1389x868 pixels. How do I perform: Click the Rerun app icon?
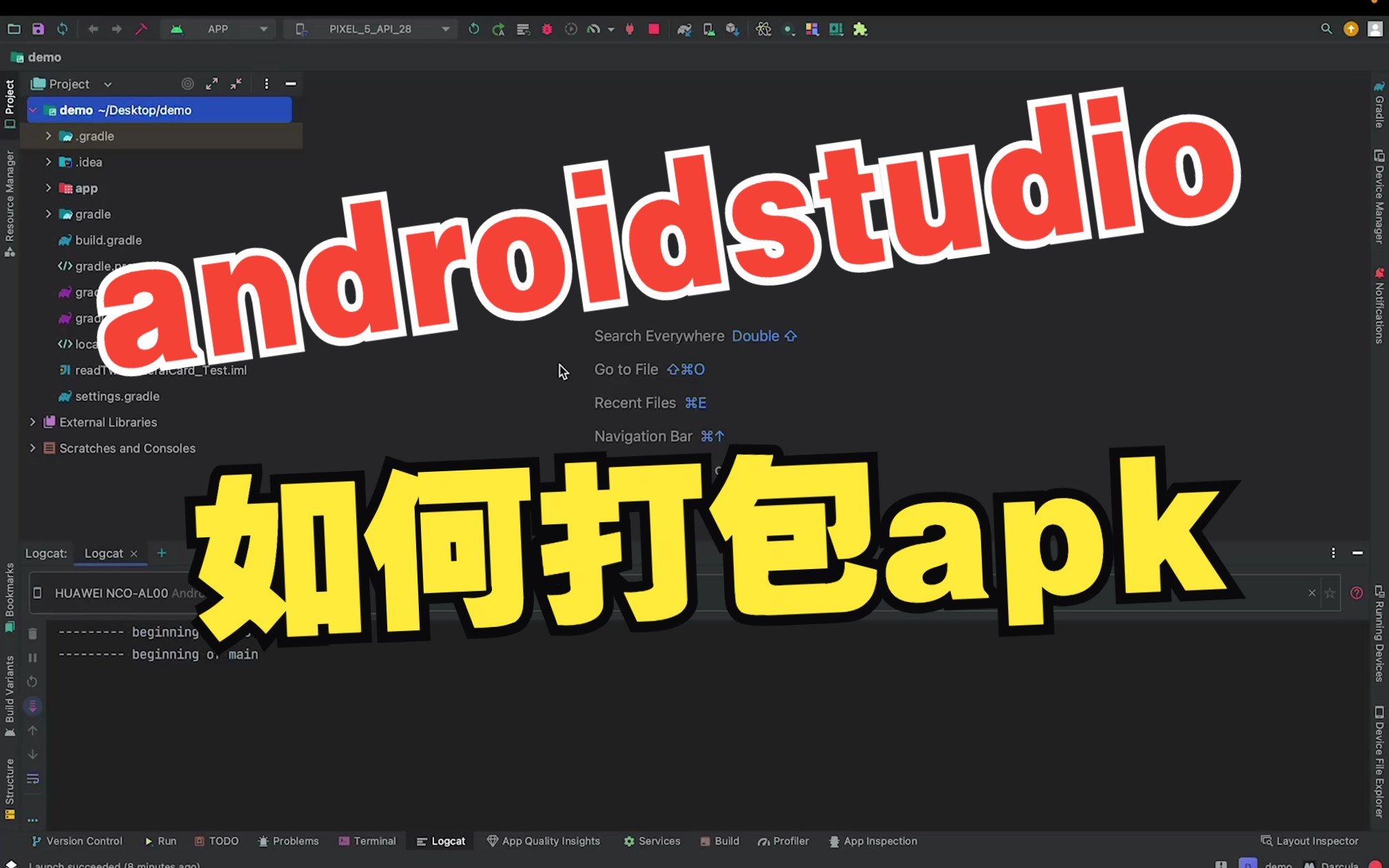pos(473,29)
